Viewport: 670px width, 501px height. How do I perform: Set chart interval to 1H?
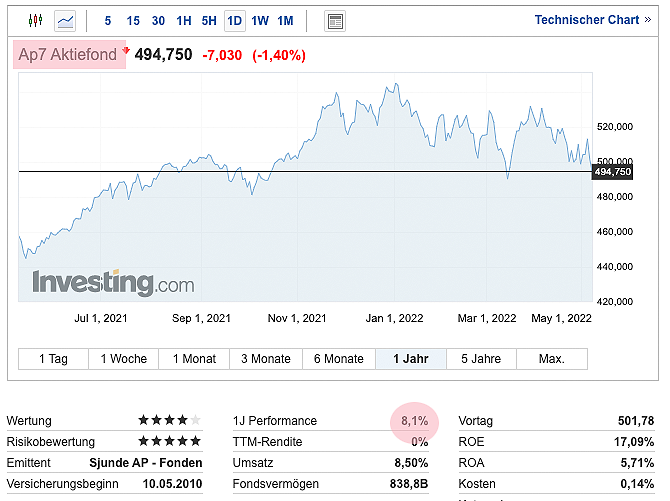coord(184,20)
